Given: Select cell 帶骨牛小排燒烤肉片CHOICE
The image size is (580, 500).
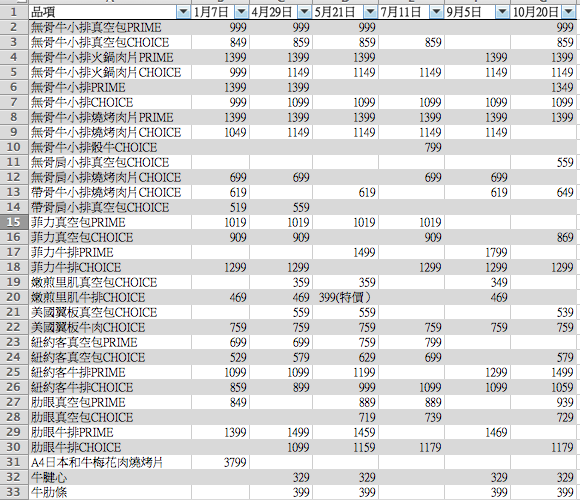Looking at the screenshot, I should tap(110, 192).
